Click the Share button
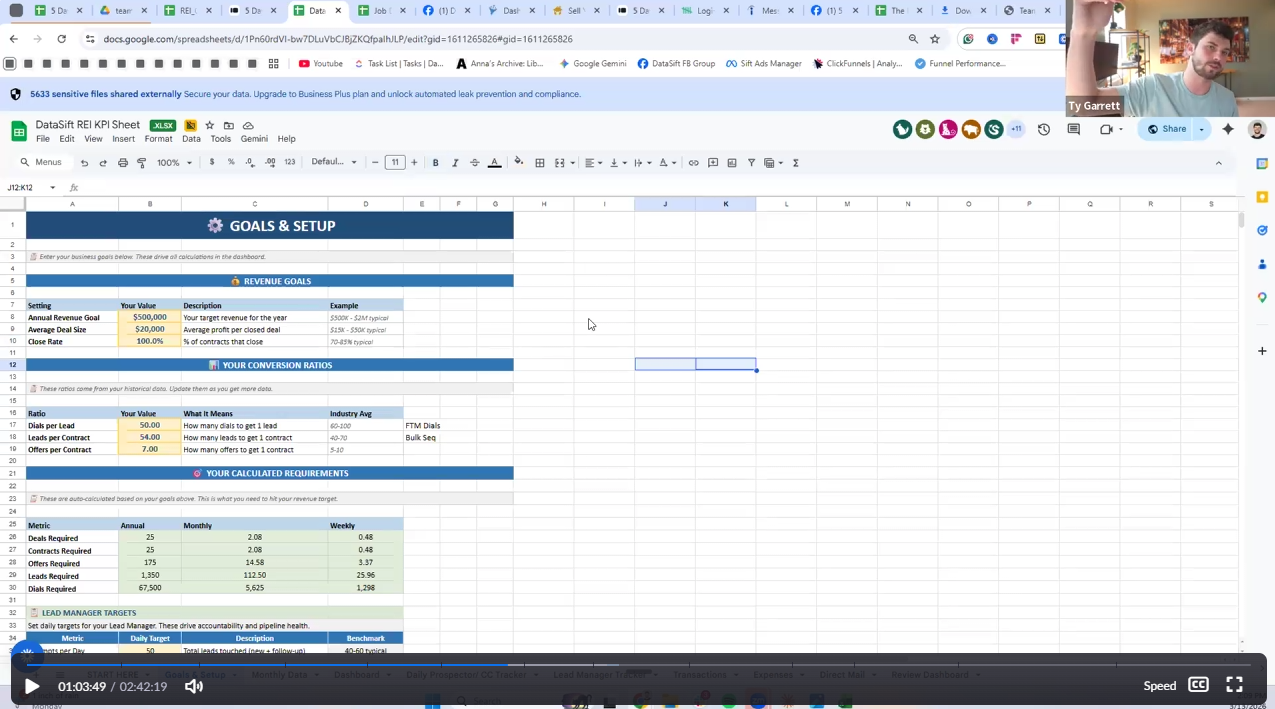Screen dimensions: 1275x709 point(1167,129)
